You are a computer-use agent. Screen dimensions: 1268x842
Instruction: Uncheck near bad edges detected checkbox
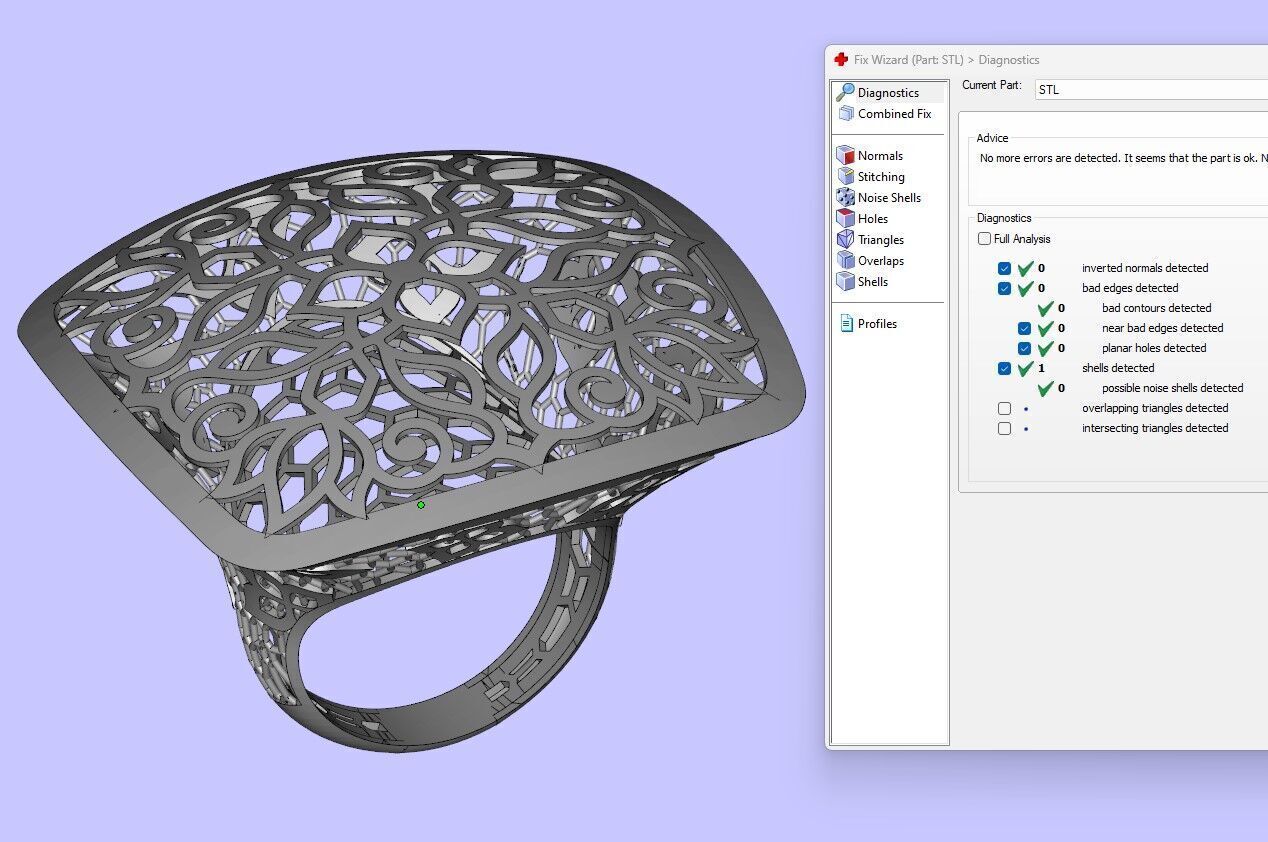[1025, 329]
